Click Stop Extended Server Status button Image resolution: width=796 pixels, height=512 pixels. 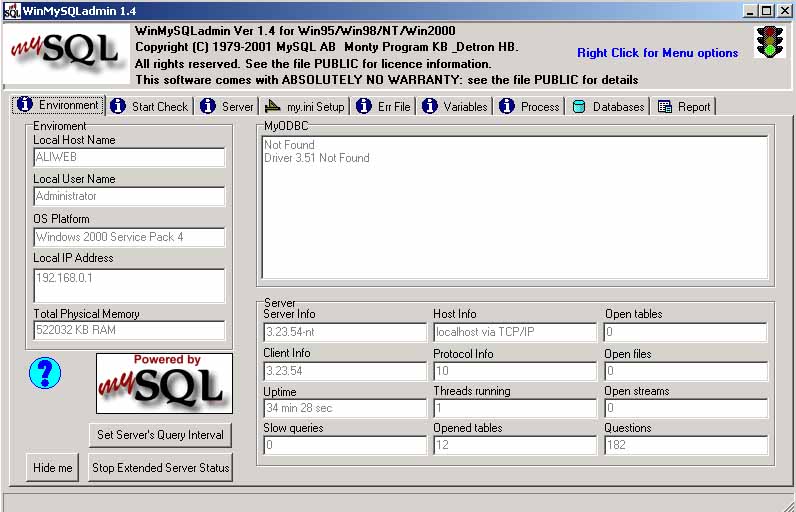coord(160,467)
